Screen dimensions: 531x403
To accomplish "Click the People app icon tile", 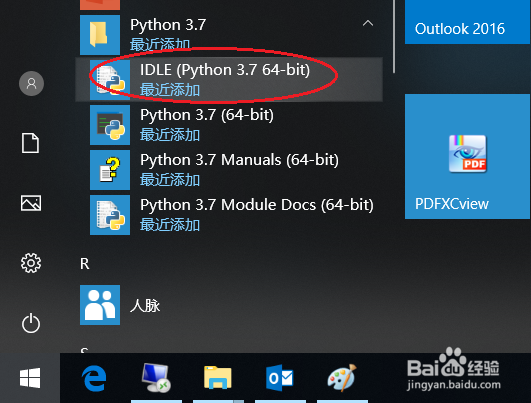I will 100,305.
